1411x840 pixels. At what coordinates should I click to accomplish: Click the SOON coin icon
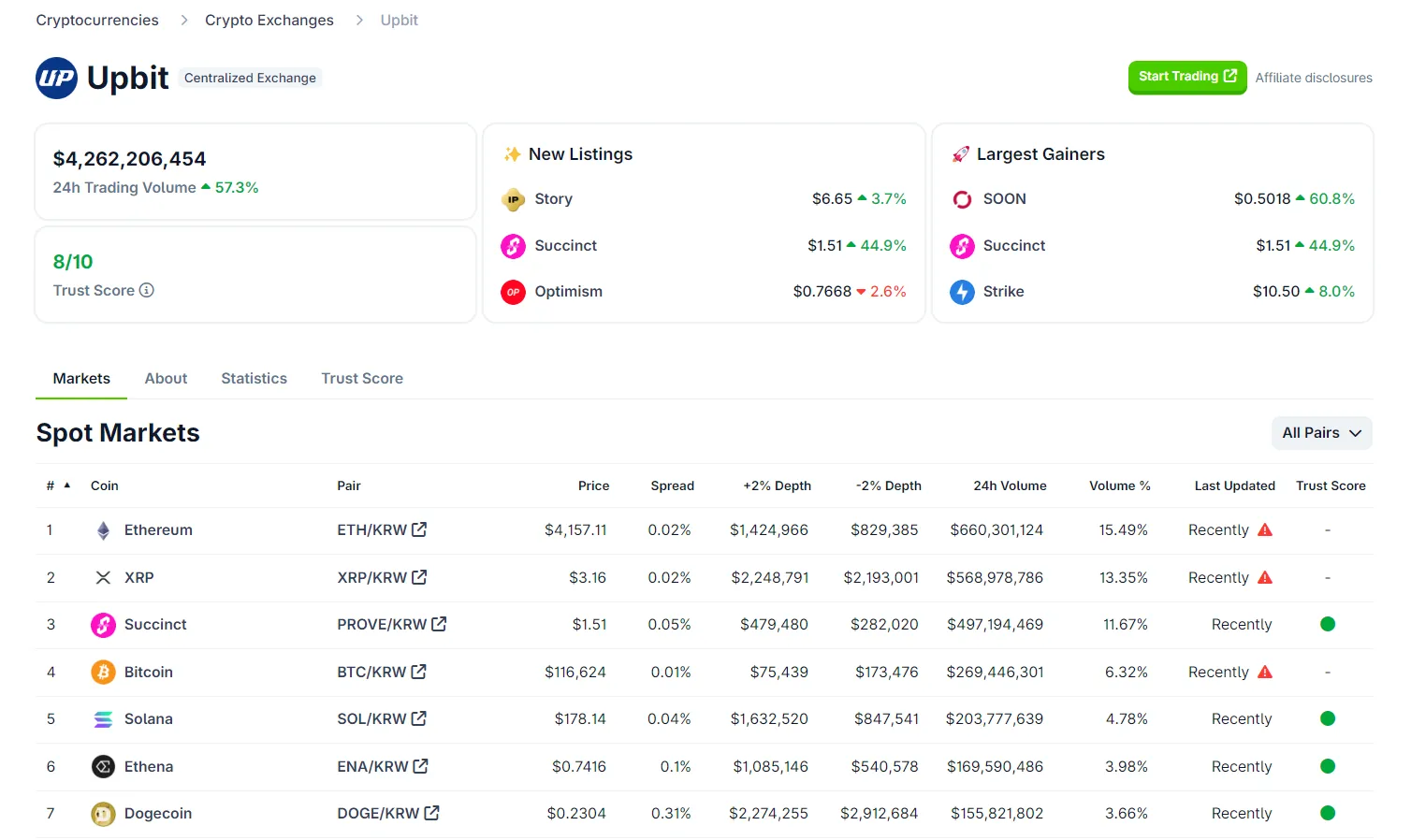962,199
